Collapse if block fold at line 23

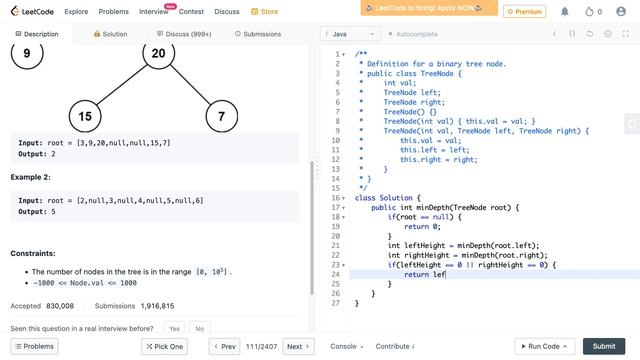click(x=343, y=265)
